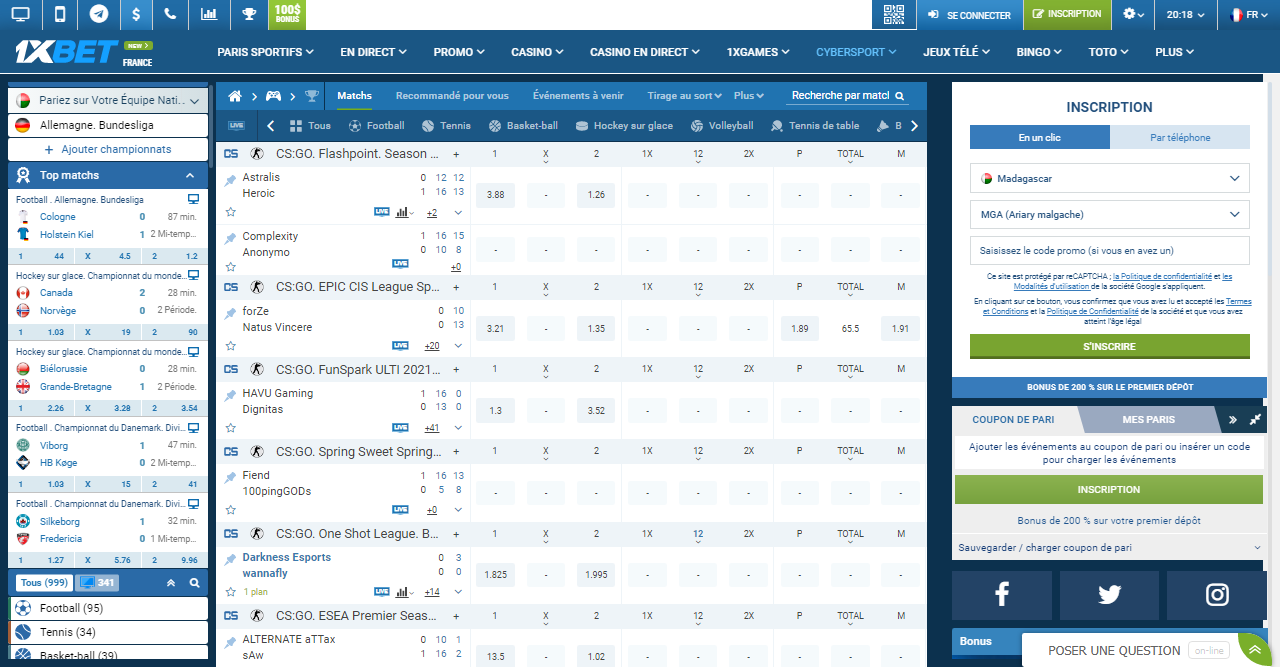Open the Facebook social link

1001,595
